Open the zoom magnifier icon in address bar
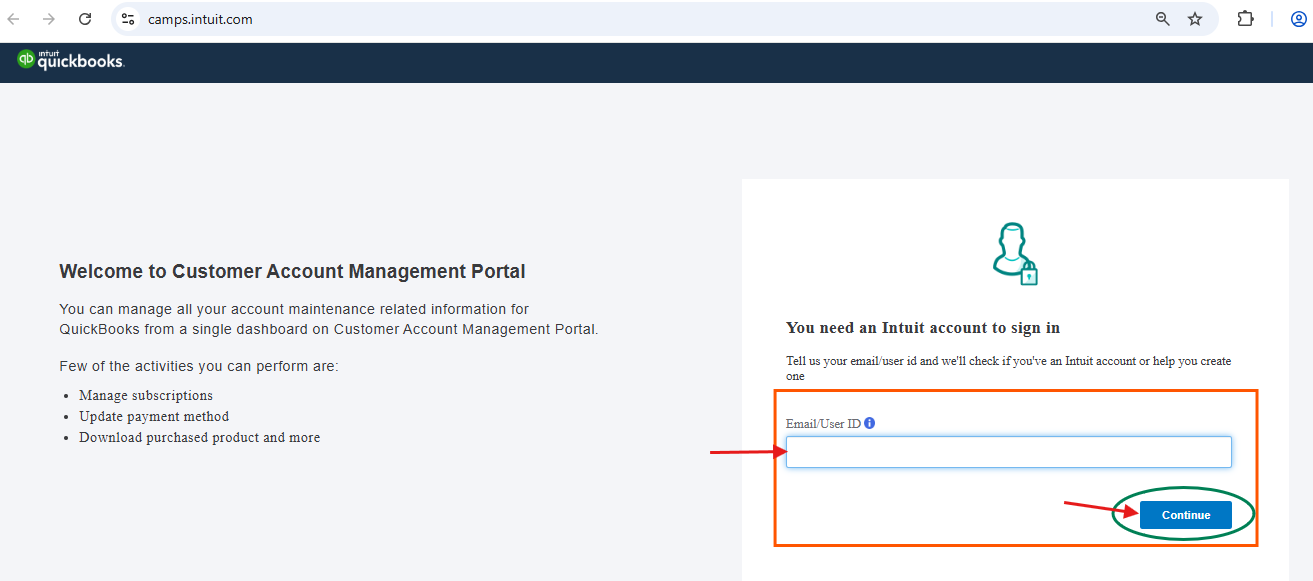This screenshot has height=581, width=1313. (x=1163, y=19)
